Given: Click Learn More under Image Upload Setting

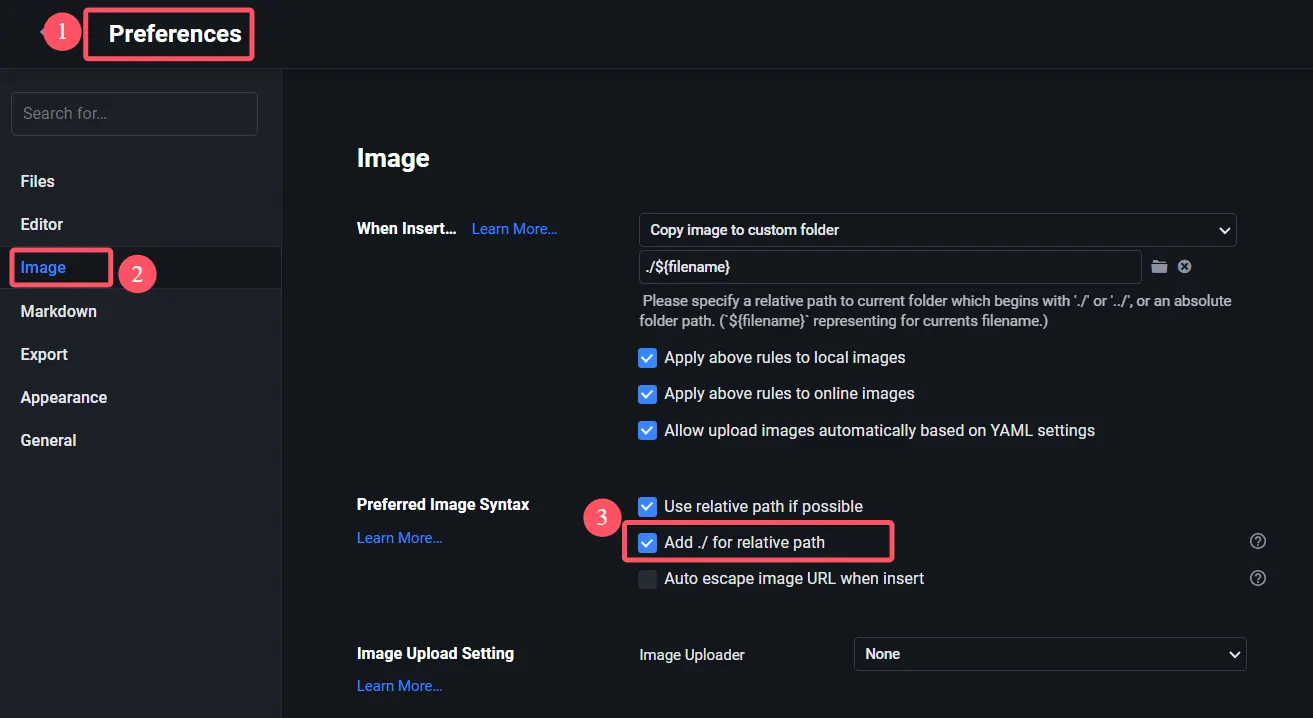Looking at the screenshot, I should point(399,686).
